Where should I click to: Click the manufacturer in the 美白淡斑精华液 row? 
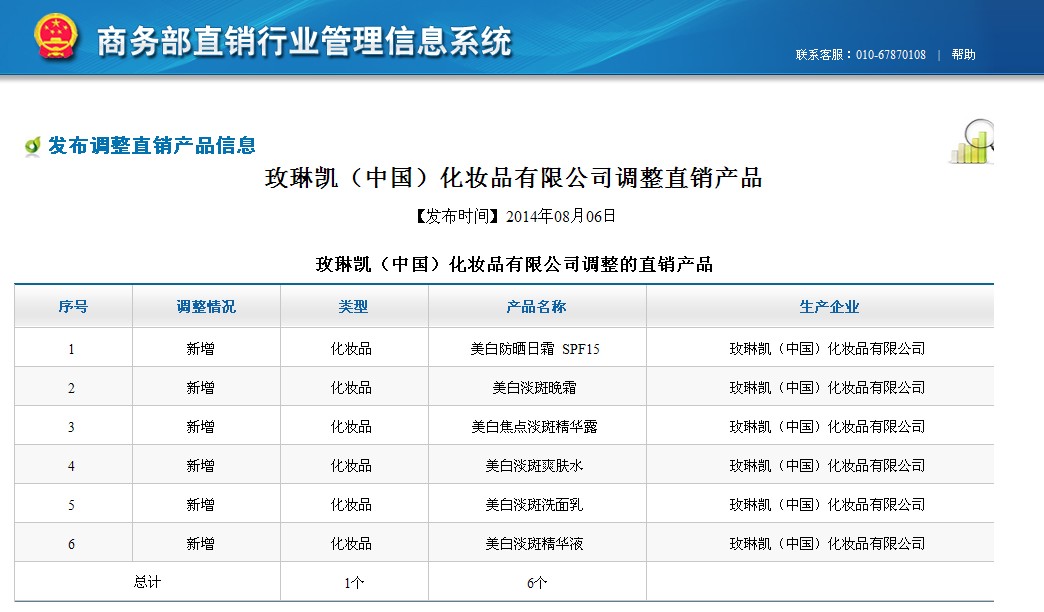coord(828,543)
